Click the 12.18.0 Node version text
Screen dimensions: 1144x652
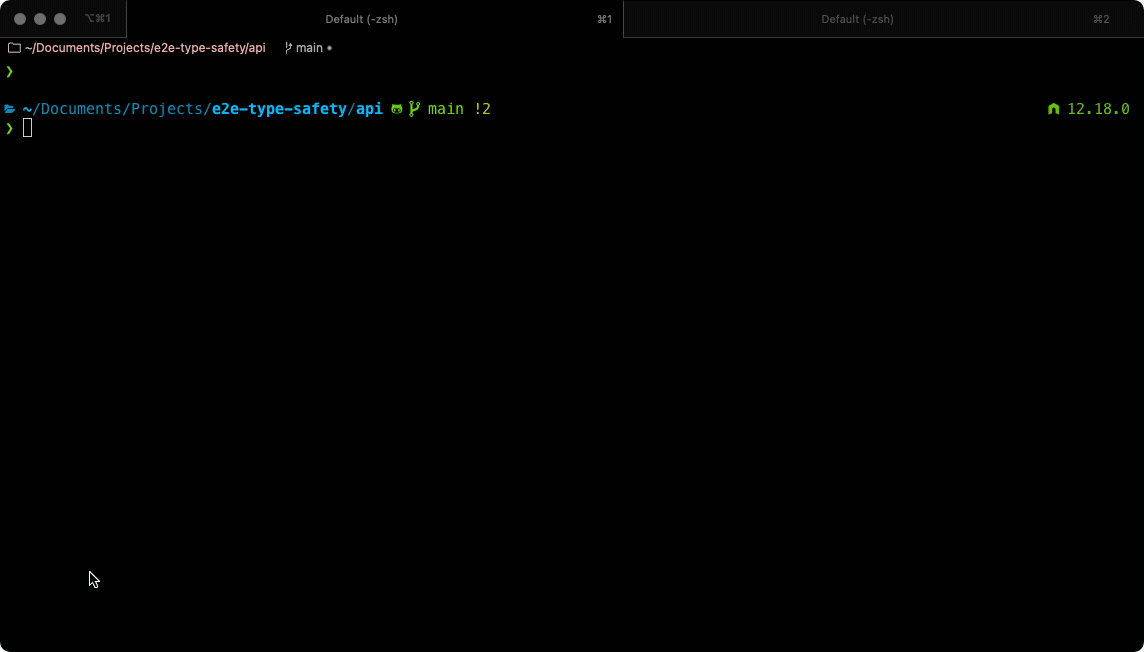tap(1098, 109)
